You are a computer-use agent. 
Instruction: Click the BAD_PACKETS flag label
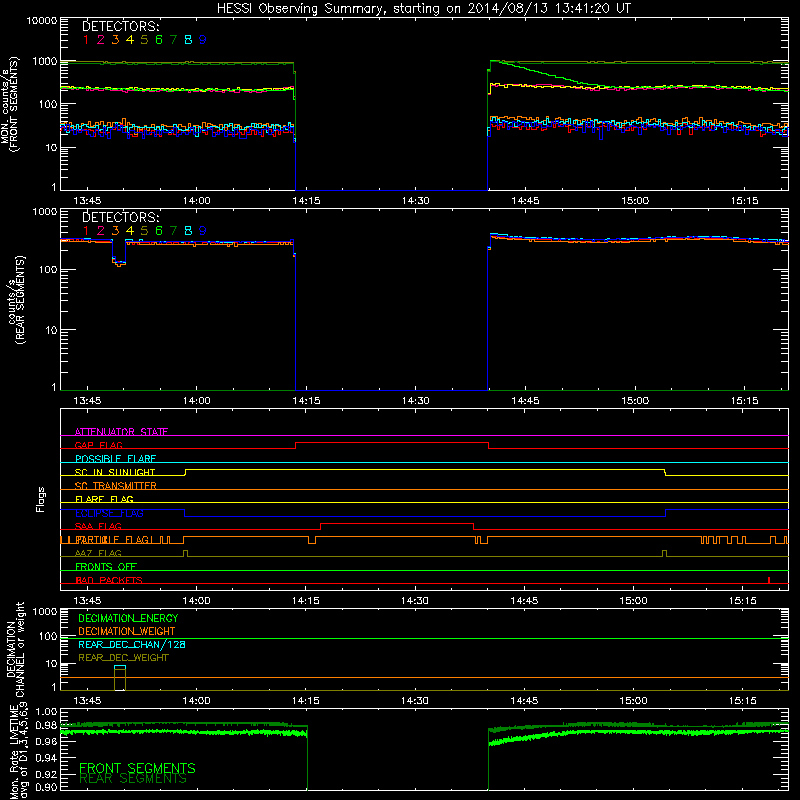(109, 580)
